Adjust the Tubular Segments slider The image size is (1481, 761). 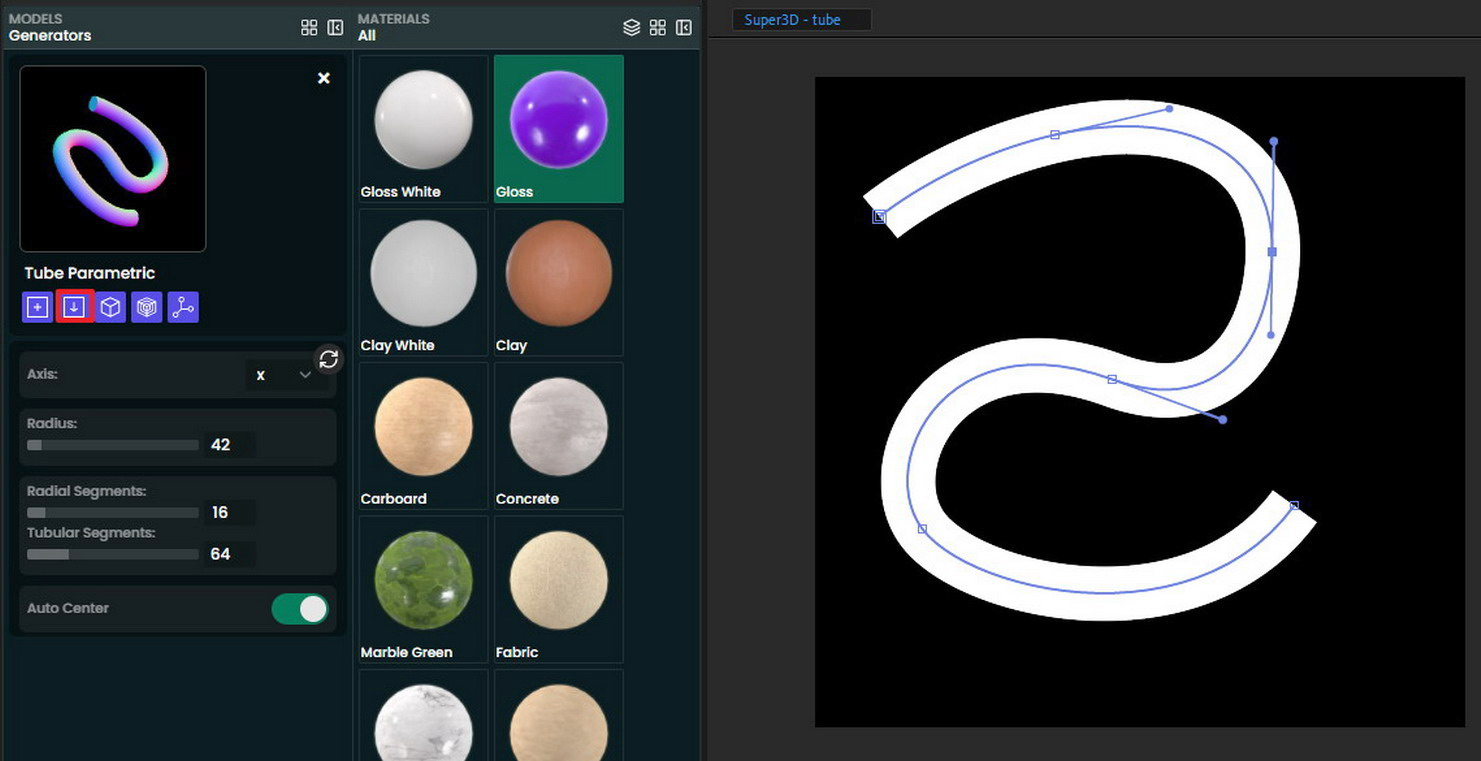tap(113, 554)
